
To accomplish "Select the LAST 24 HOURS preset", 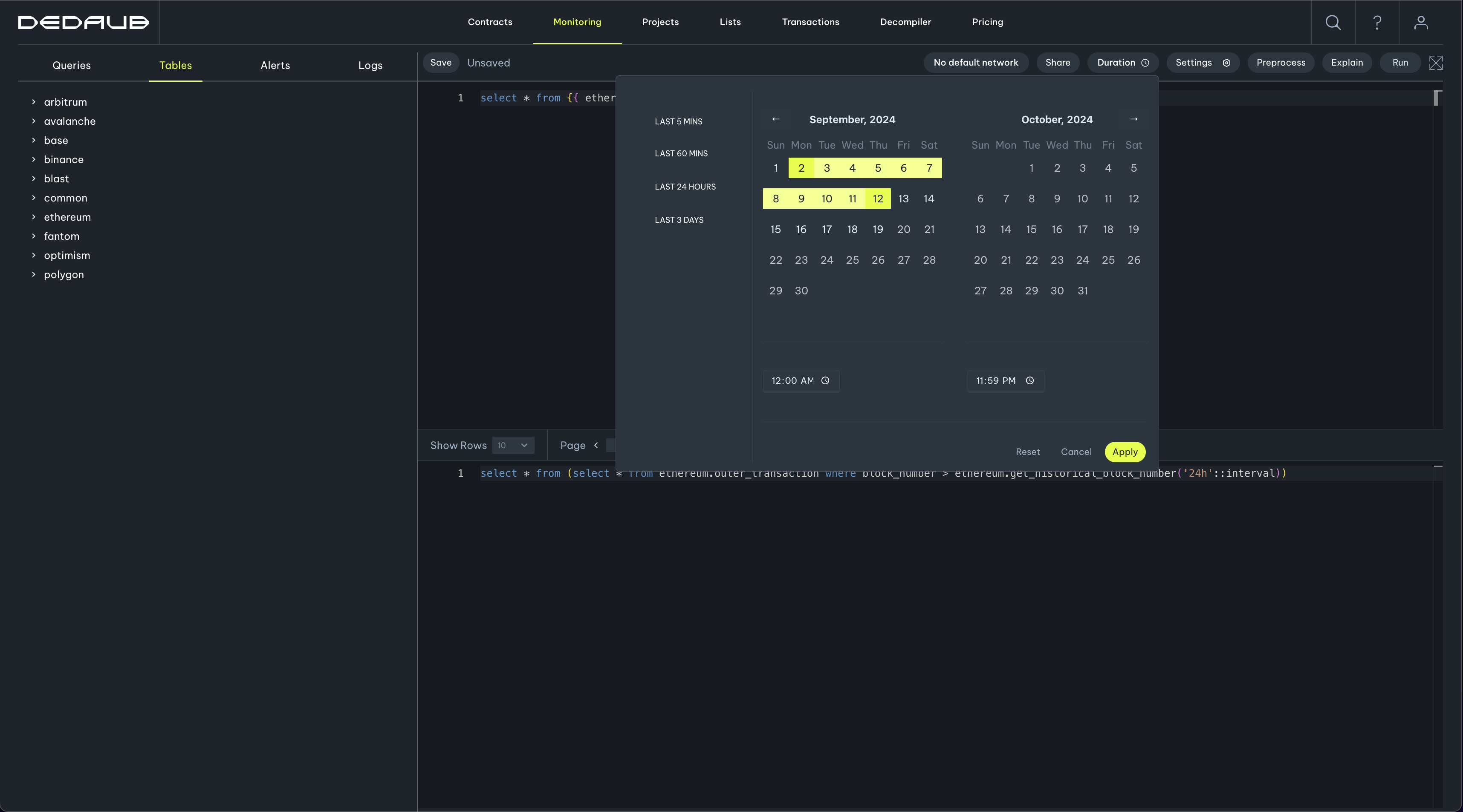I will (685, 187).
